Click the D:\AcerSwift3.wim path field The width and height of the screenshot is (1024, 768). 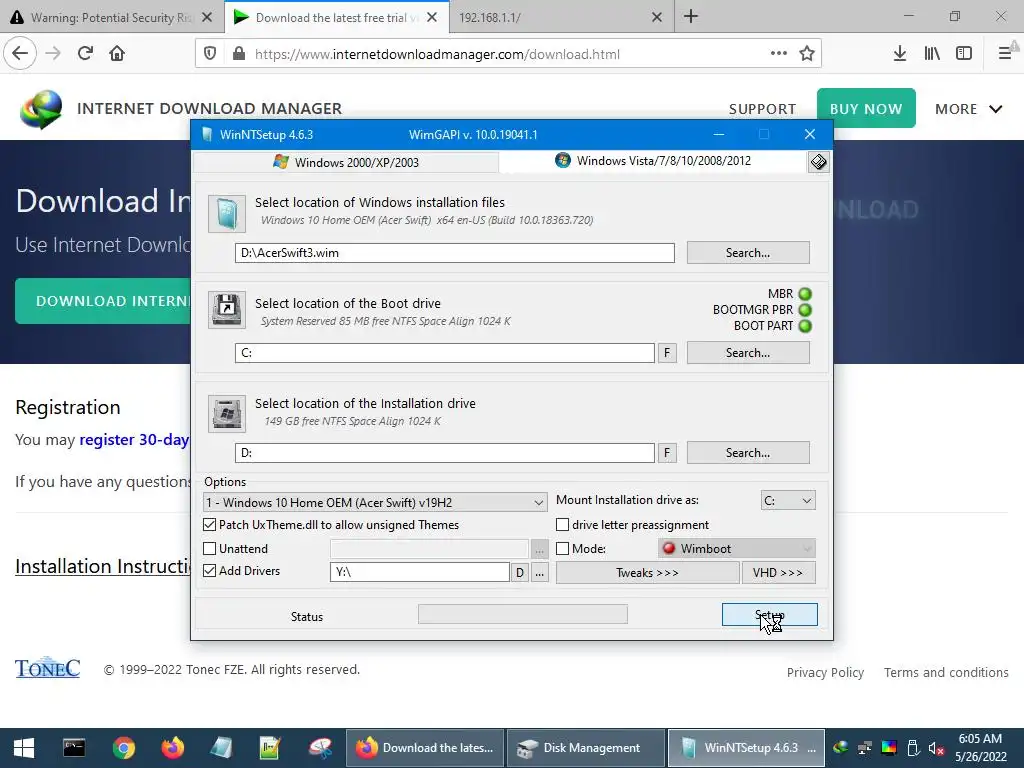pyautogui.click(x=455, y=253)
